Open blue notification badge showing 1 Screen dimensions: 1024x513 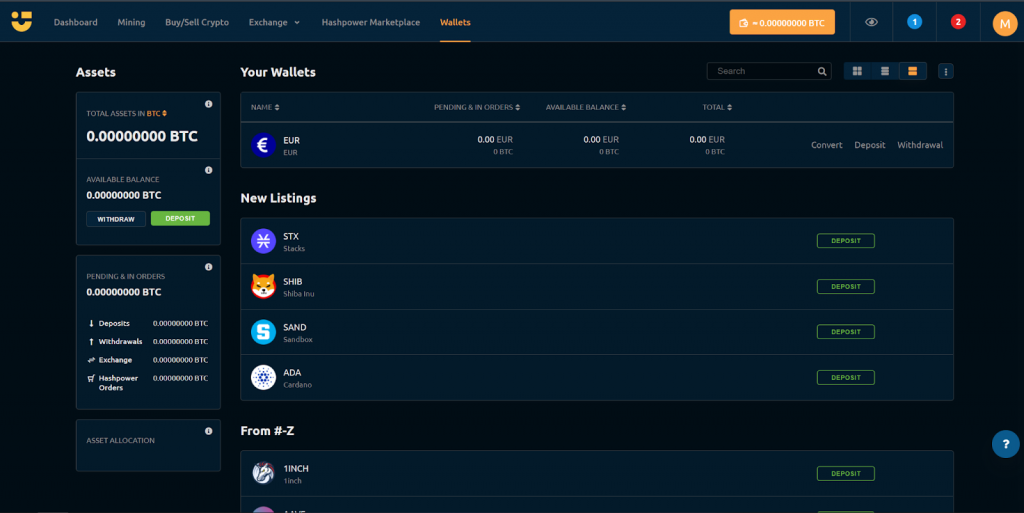pos(914,22)
